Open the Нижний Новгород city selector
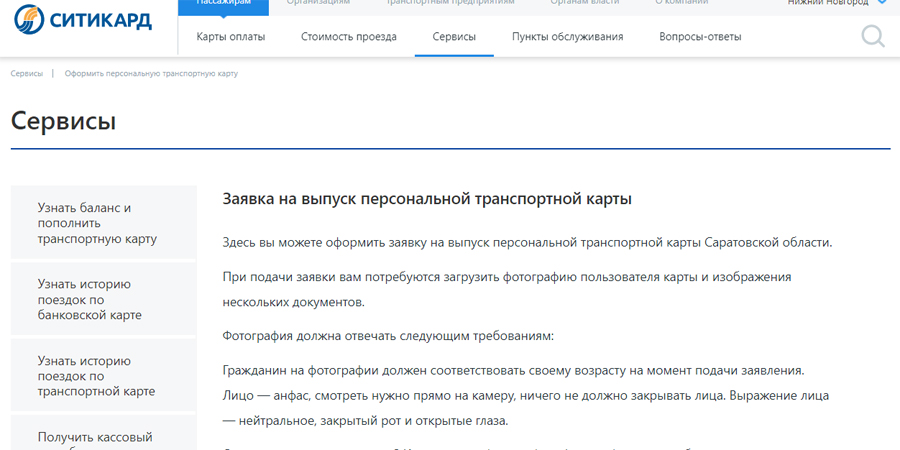 coord(827,4)
